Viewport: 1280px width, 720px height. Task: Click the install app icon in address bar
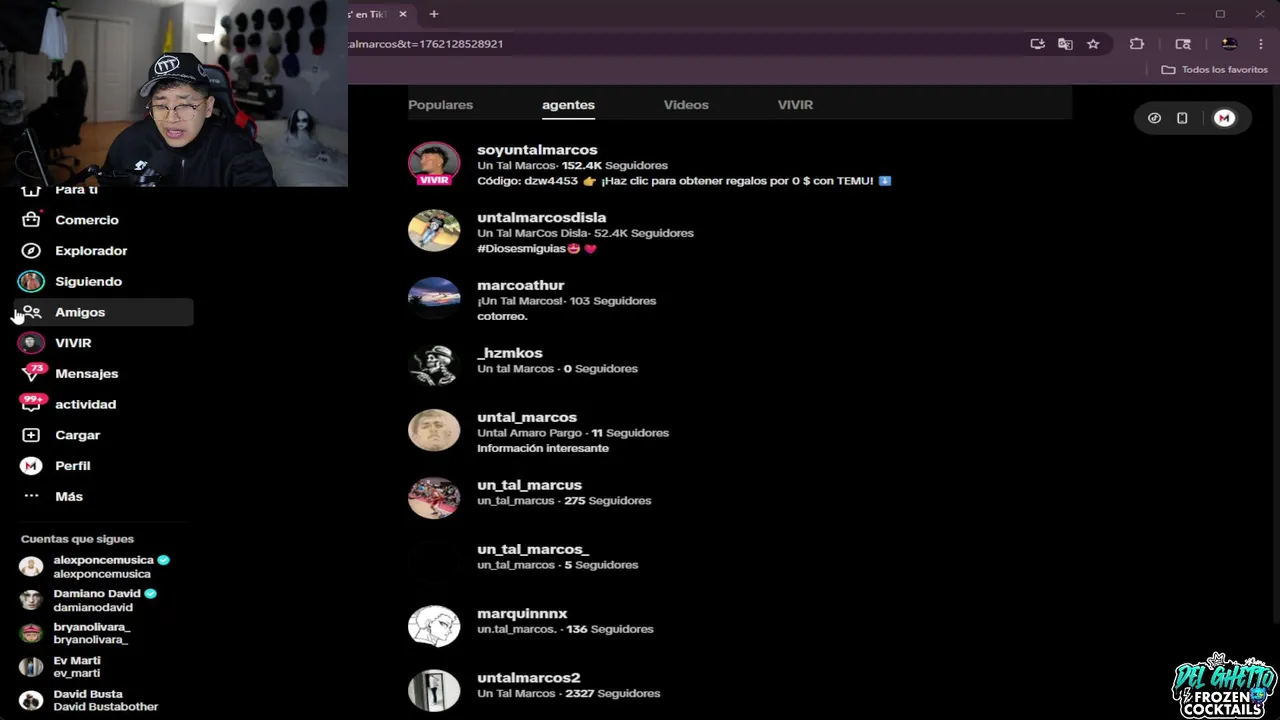coord(1037,44)
